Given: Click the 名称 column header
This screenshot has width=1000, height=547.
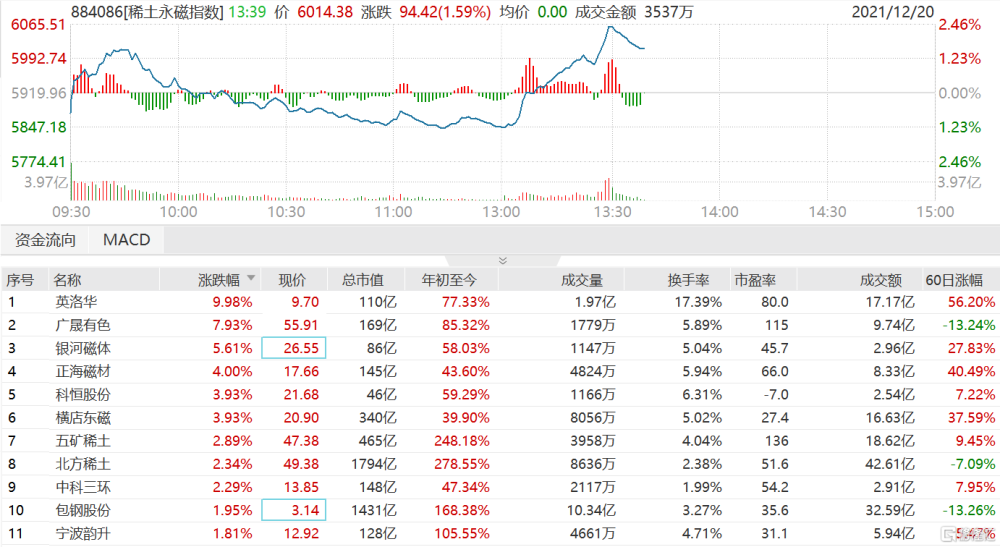Looking at the screenshot, I should [x=68, y=280].
